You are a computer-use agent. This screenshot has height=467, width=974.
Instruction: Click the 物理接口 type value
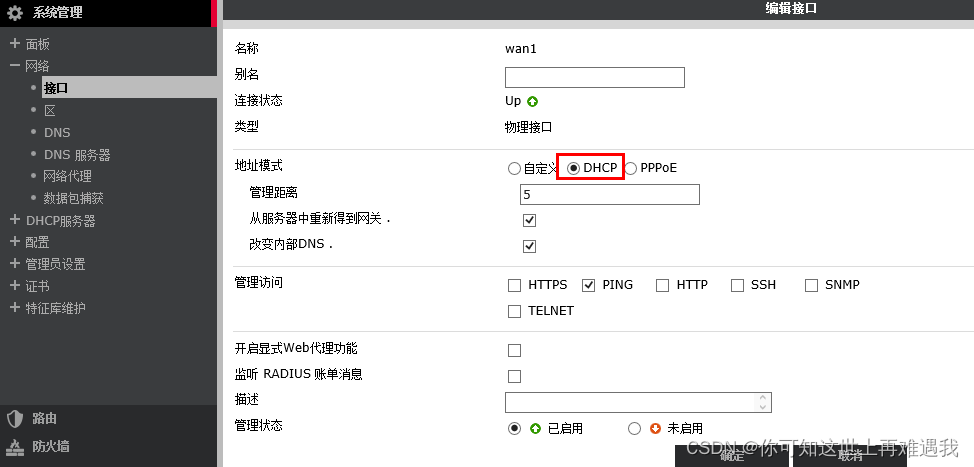coord(528,128)
